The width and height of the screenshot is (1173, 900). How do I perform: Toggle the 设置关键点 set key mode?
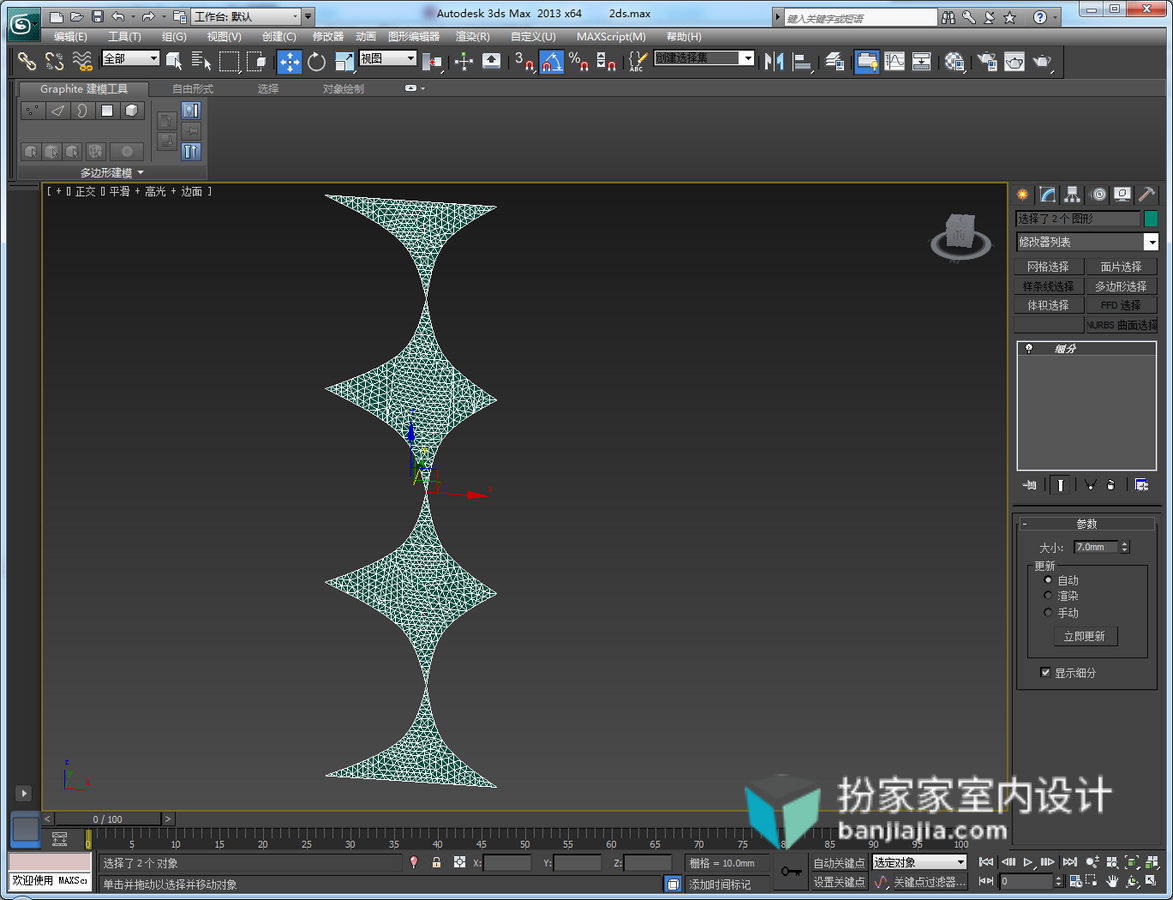tap(839, 882)
